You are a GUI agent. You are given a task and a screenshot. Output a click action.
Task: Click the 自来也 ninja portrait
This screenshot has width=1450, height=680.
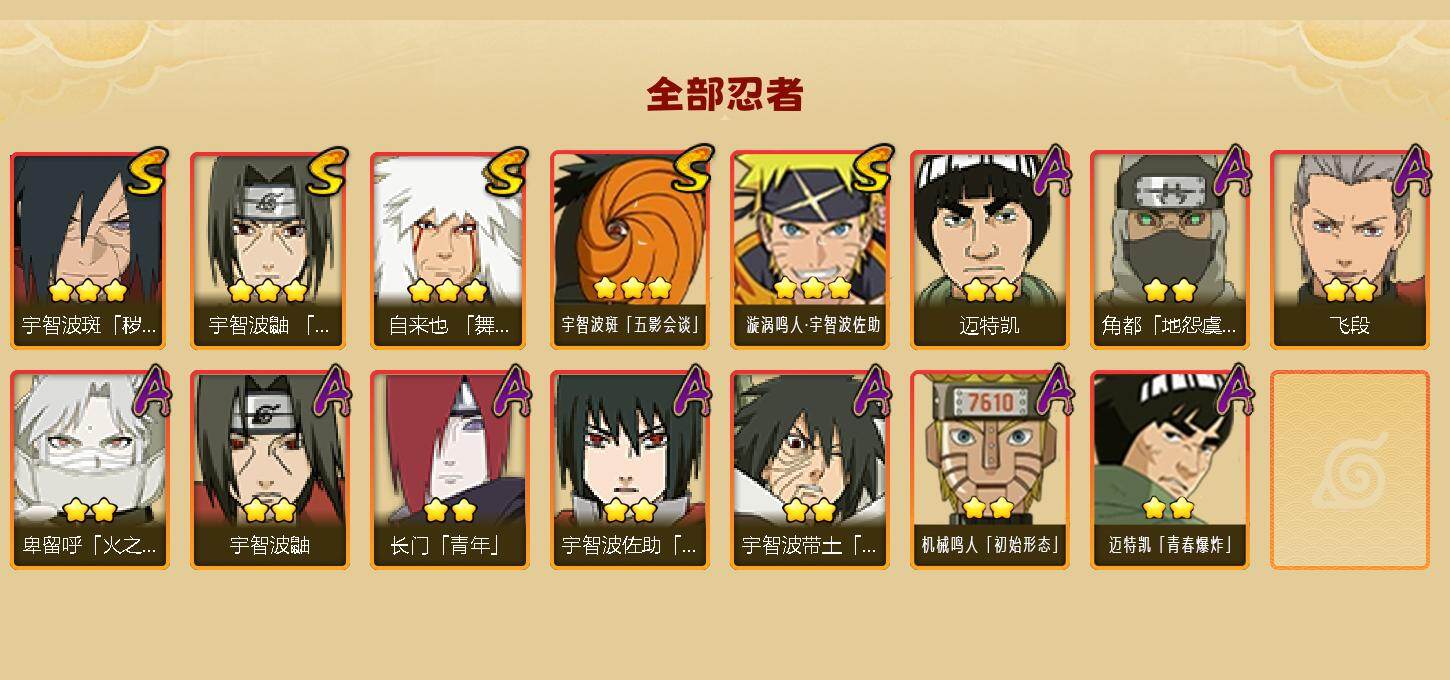point(449,228)
